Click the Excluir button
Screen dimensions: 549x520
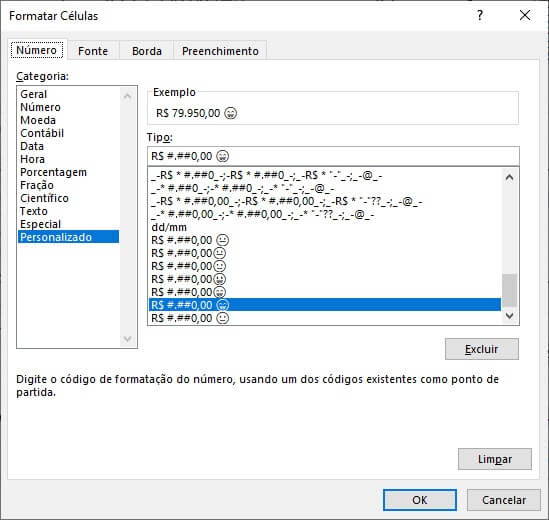coord(481,349)
